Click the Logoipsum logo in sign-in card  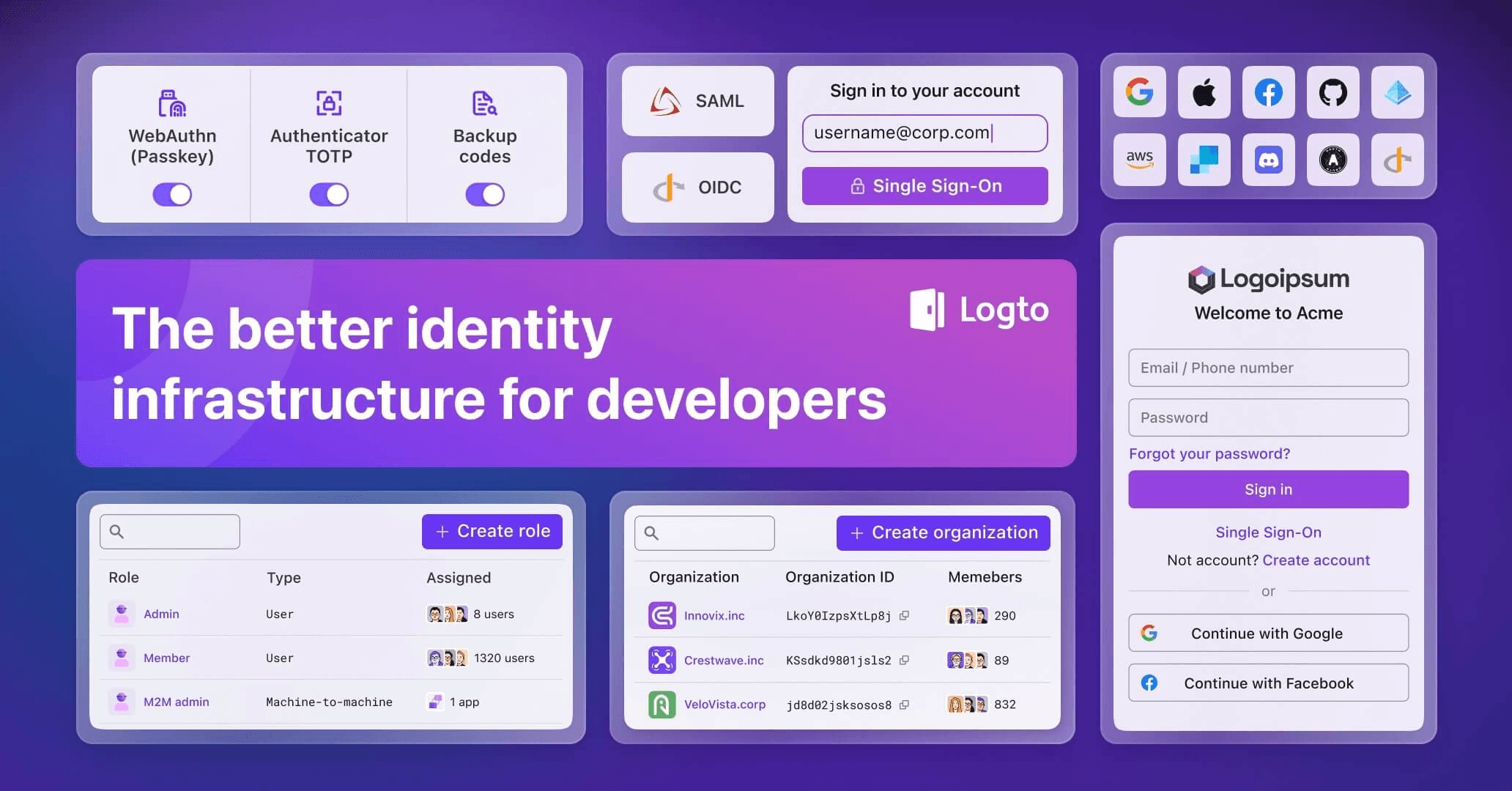click(1269, 279)
